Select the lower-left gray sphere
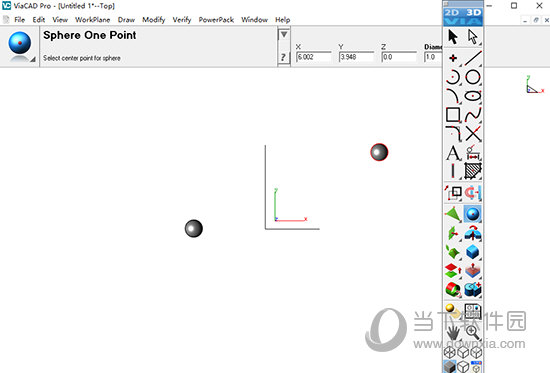The height and width of the screenshot is (373, 550). (x=194, y=228)
